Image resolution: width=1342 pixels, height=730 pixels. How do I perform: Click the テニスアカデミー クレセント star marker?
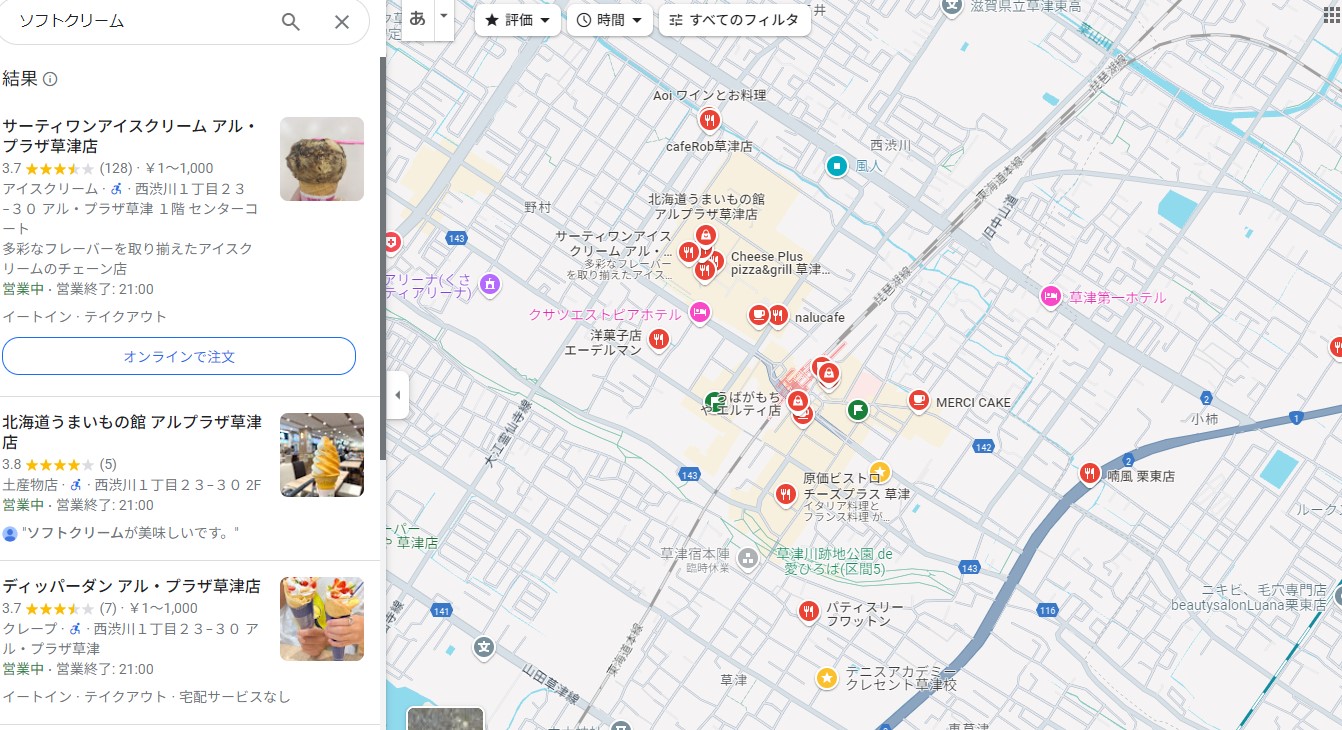827,678
